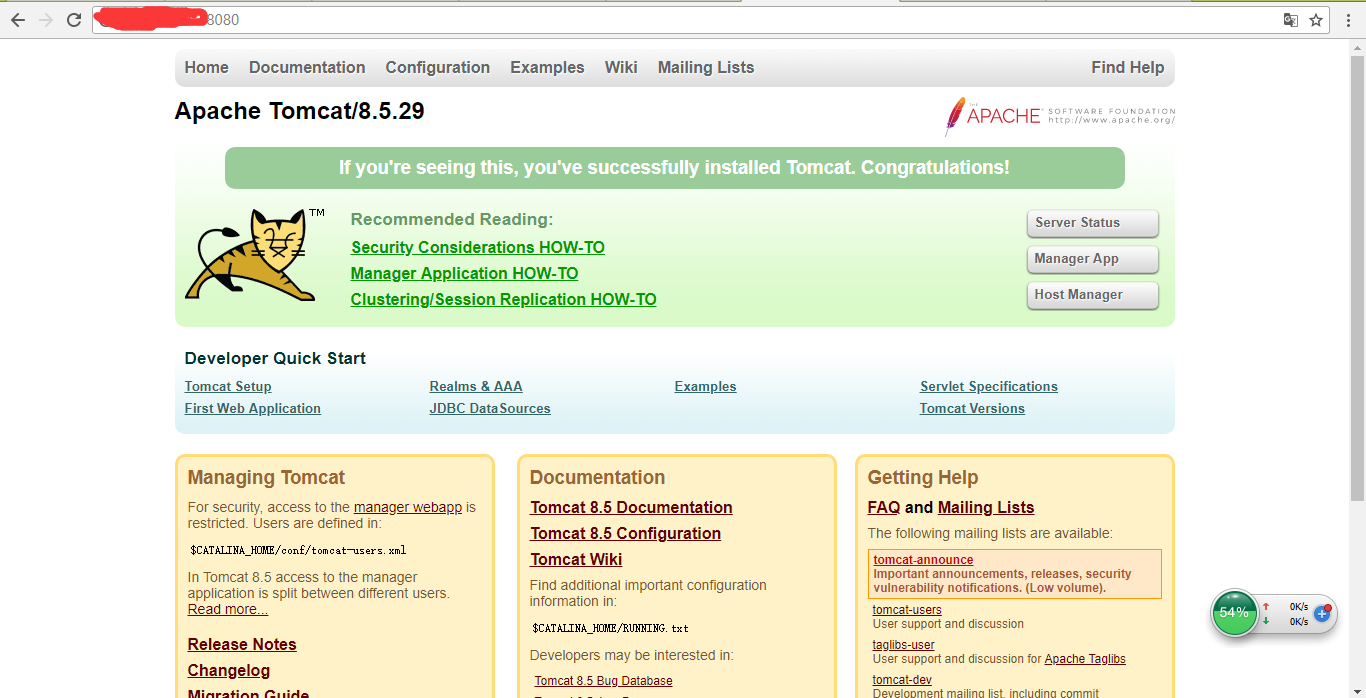The width and height of the screenshot is (1366, 698).
Task: Click the Apache Tomcat/8.5.29 heading
Action: click(300, 111)
